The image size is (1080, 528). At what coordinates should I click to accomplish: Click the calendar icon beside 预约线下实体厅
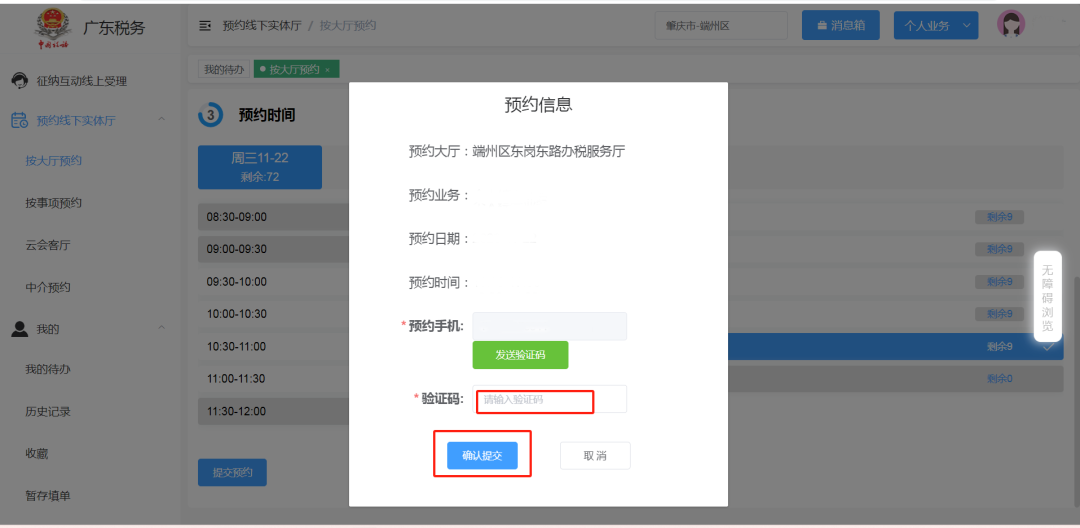tap(19, 120)
